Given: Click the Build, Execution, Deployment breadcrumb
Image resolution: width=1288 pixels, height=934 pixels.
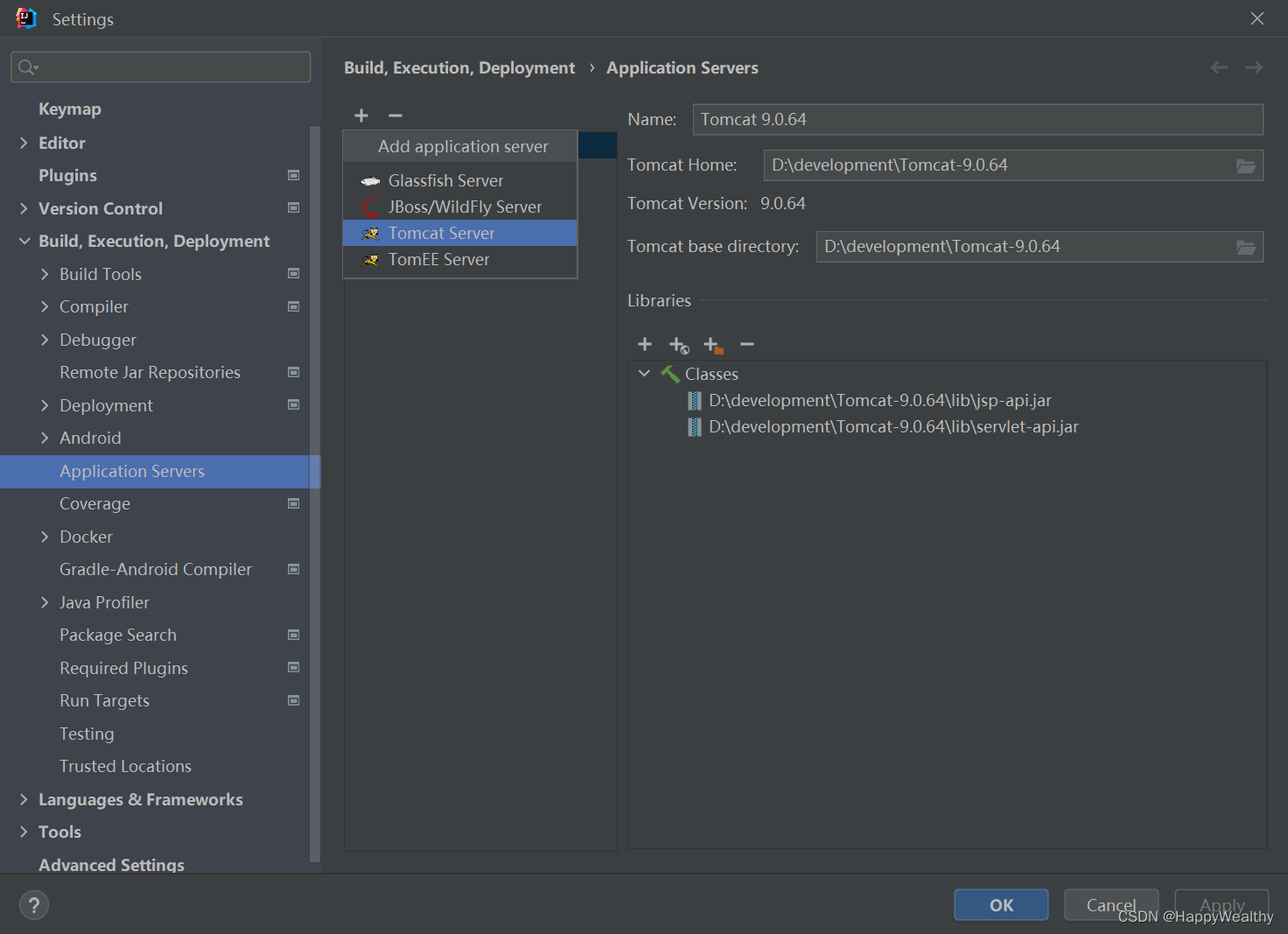Looking at the screenshot, I should [x=459, y=67].
